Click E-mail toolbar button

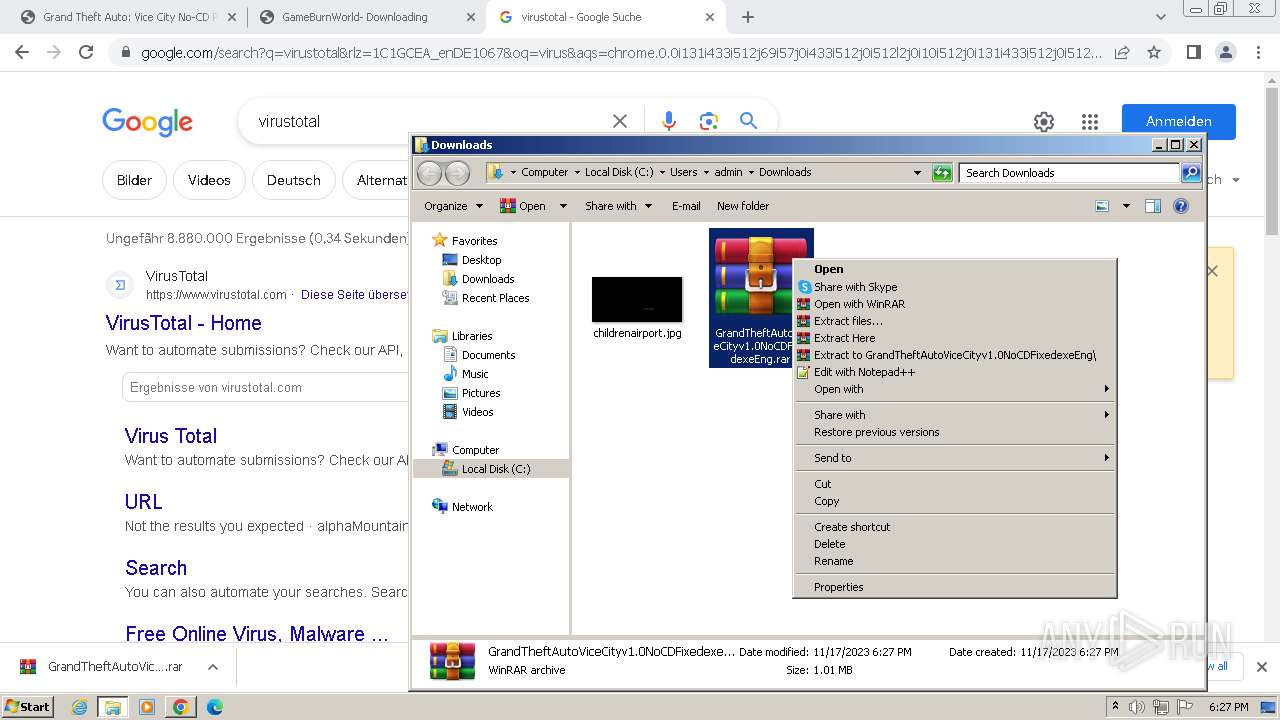[686, 206]
